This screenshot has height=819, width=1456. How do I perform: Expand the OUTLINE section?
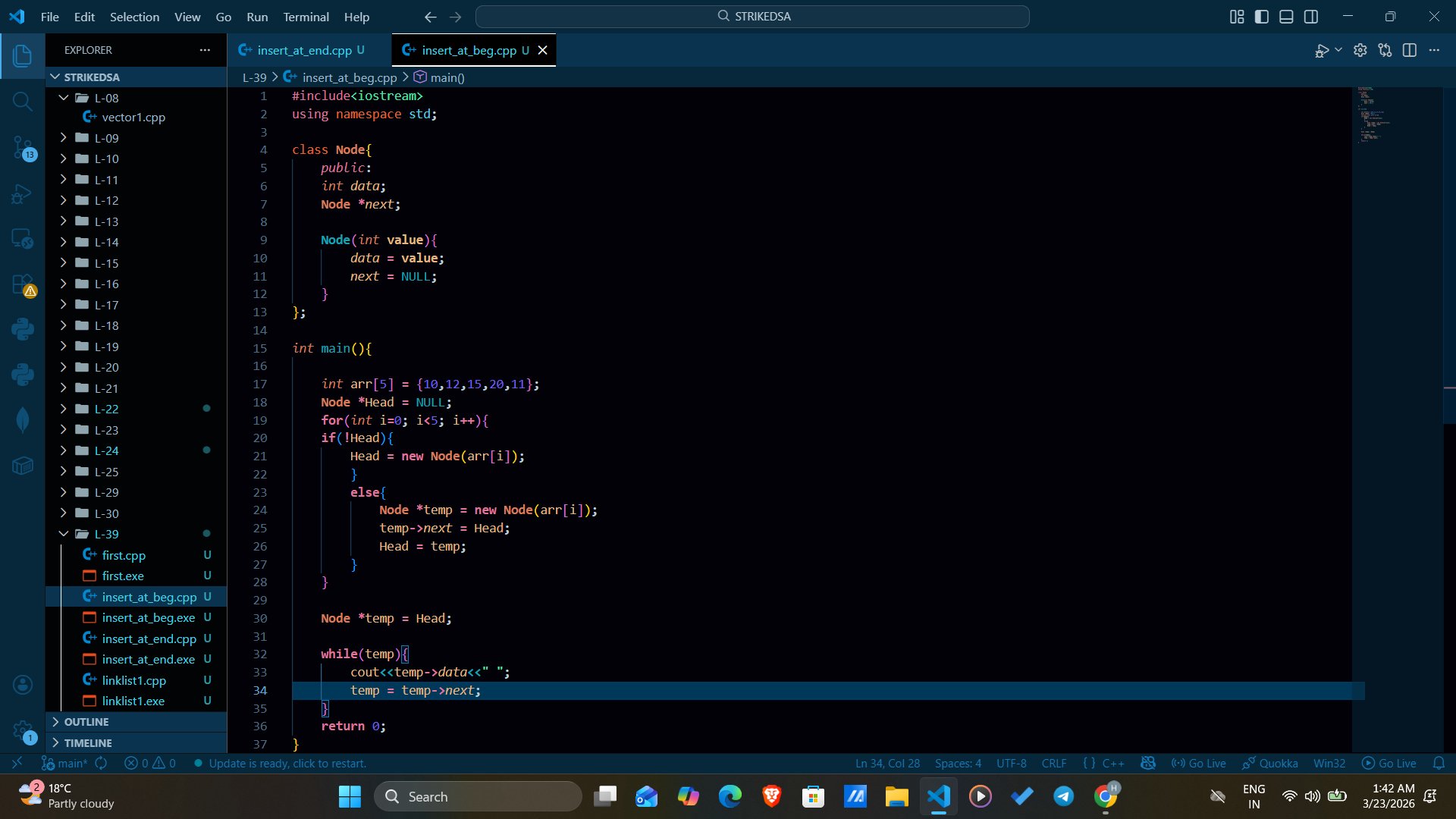click(86, 722)
